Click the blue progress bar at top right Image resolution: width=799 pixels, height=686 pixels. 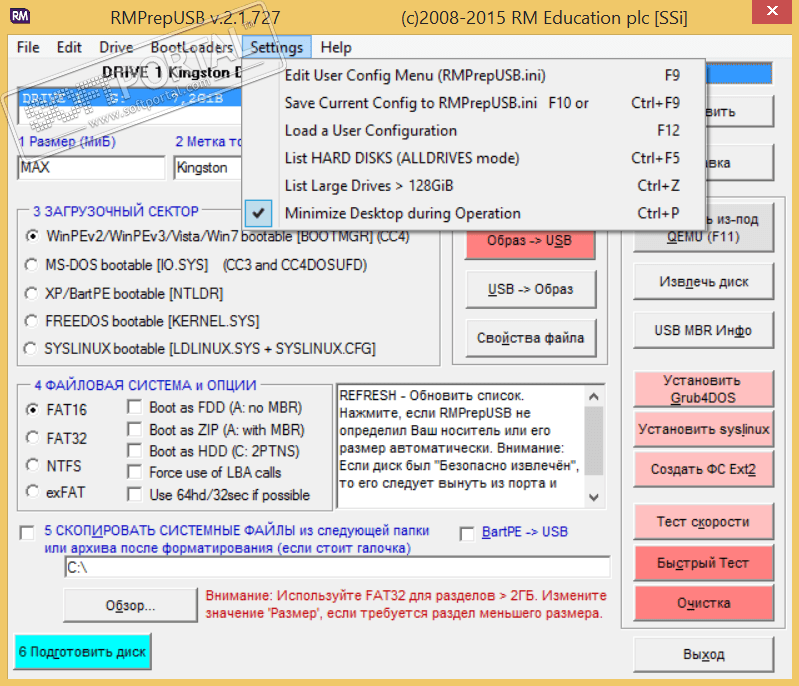point(739,73)
